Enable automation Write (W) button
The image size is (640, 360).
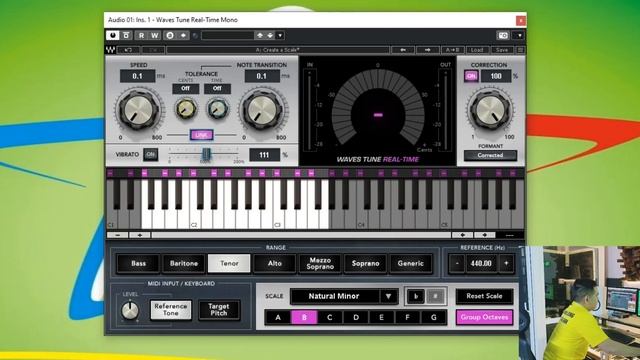pos(155,36)
